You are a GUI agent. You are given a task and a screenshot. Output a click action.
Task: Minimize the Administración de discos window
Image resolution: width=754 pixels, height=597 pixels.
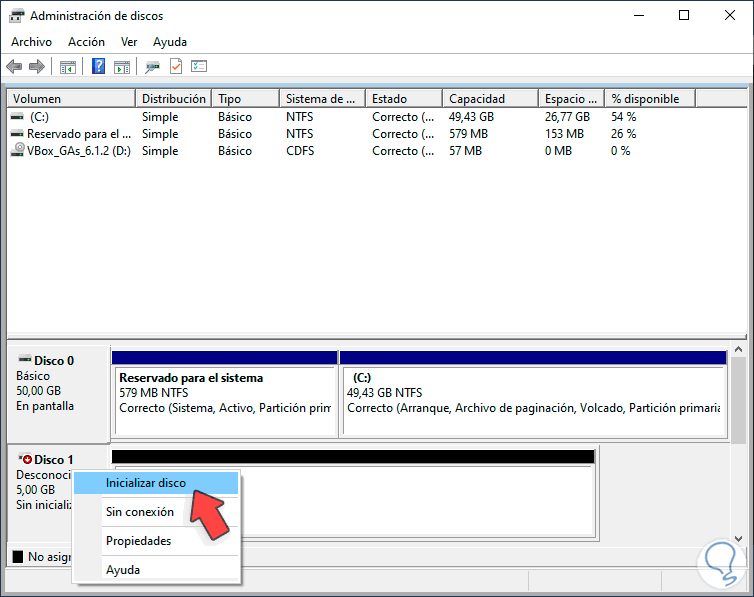pyautogui.click(x=639, y=15)
